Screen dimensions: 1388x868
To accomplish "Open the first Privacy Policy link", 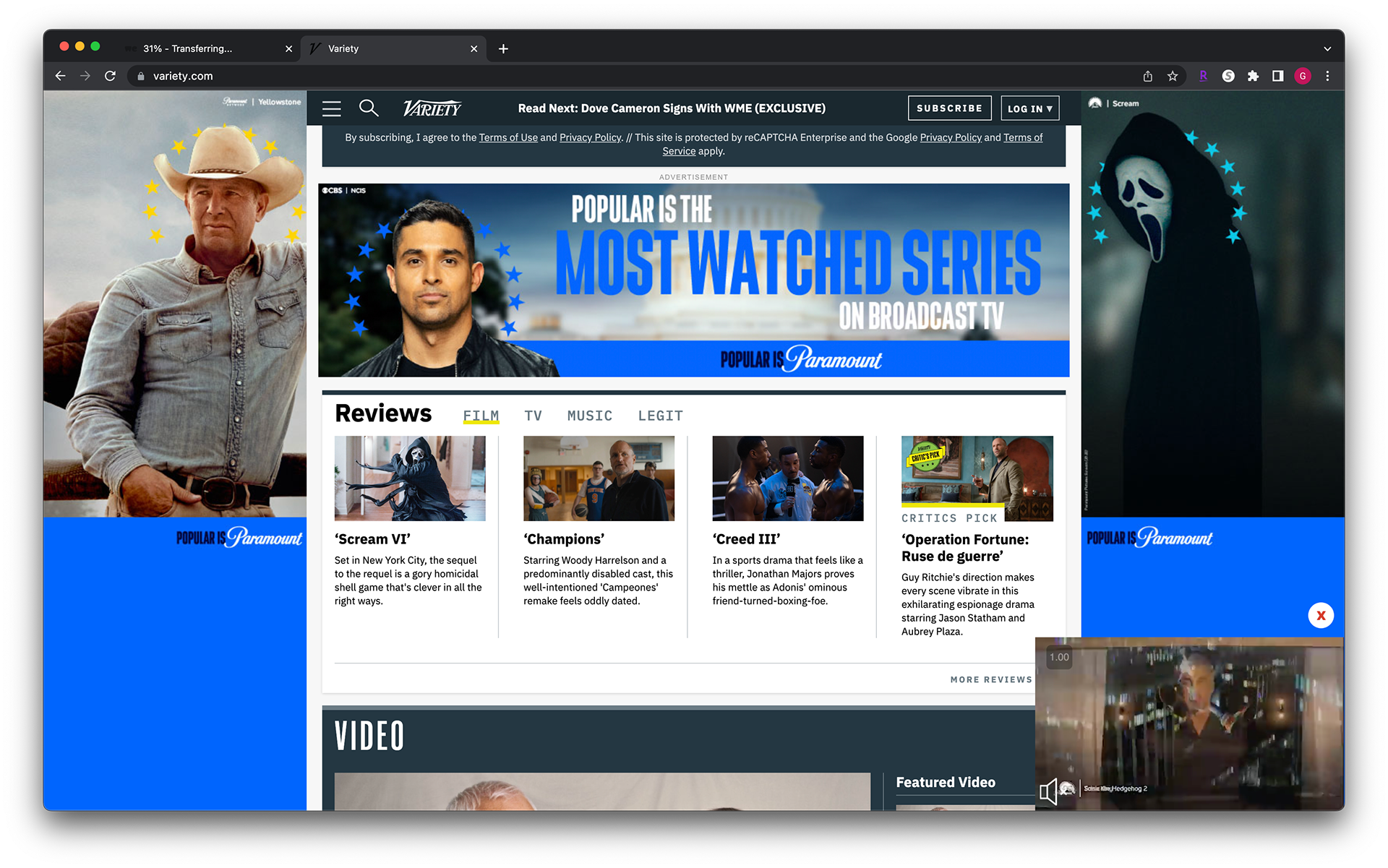I will pyautogui.click(x=590, y=137).
